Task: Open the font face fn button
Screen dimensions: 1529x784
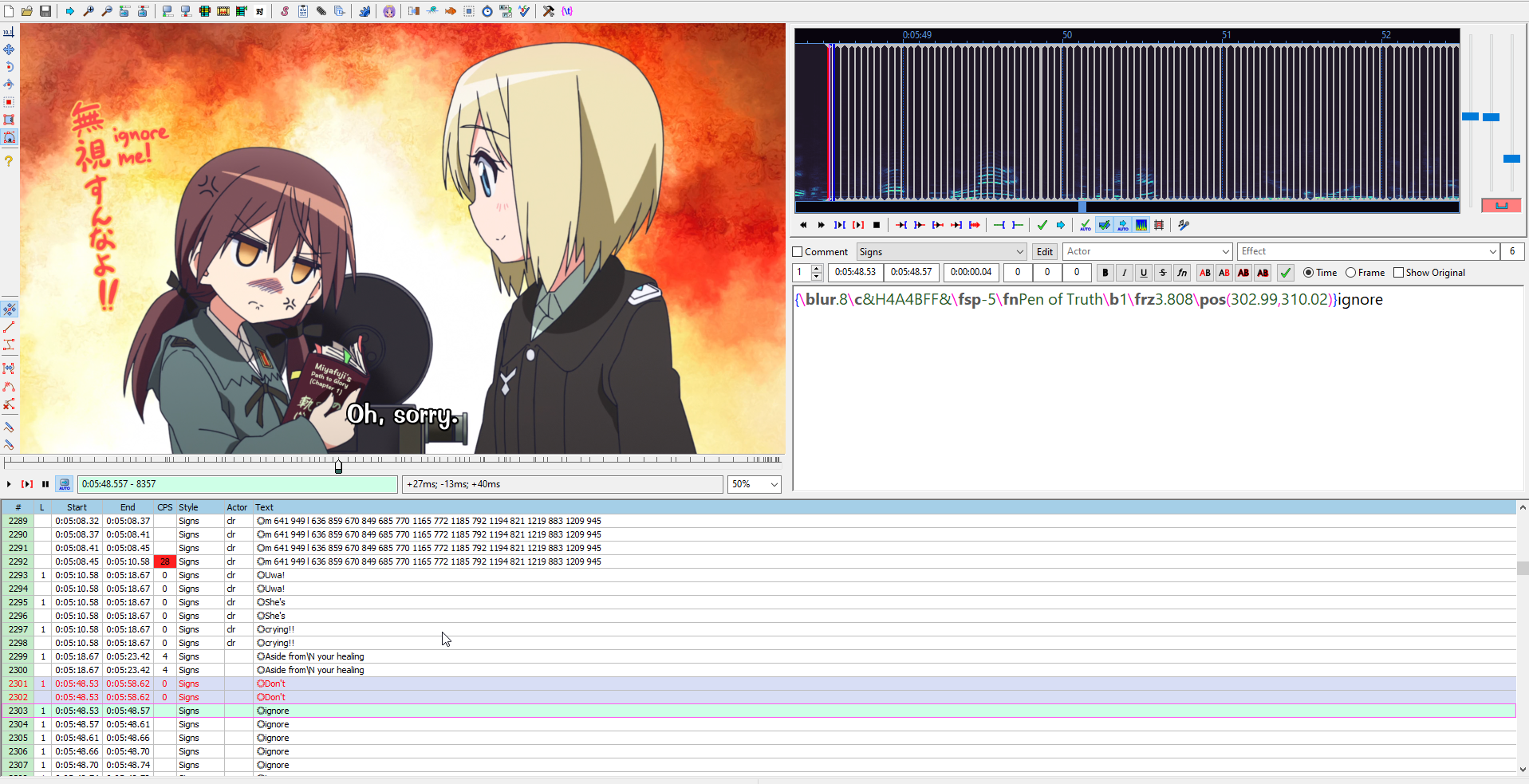Action: [1182, 273]
